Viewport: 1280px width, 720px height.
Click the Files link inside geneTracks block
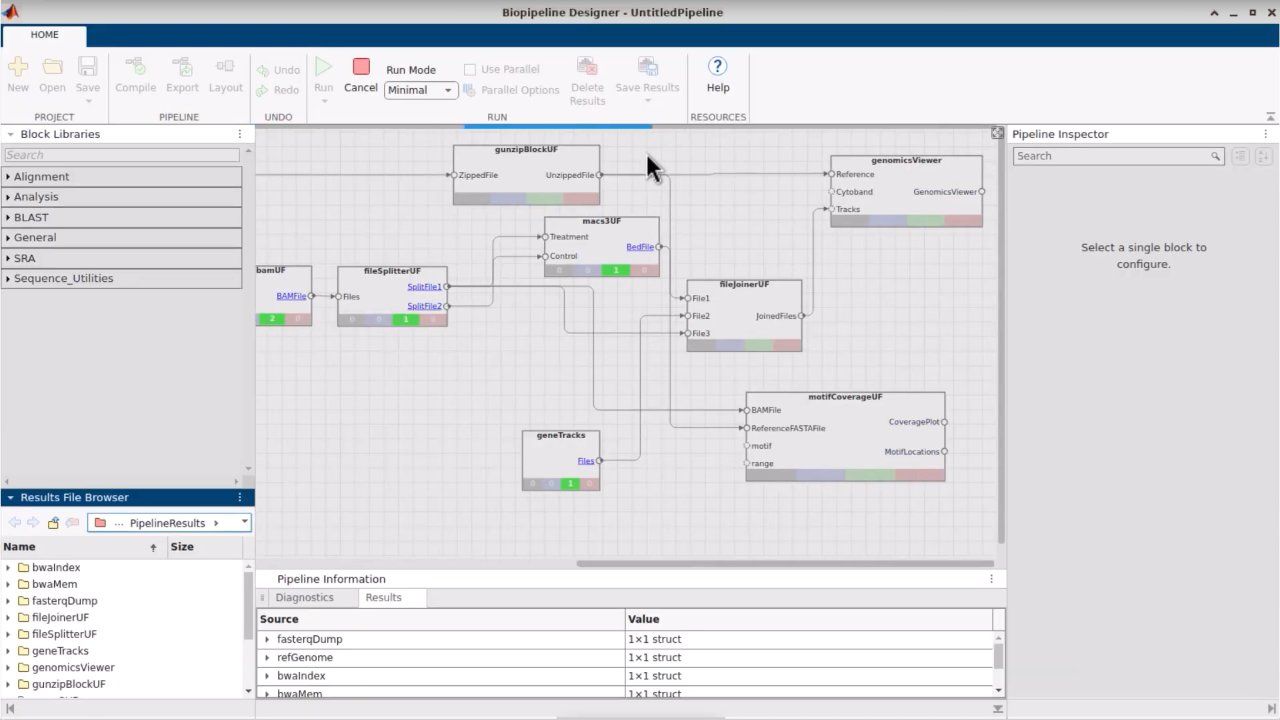tap(586, 460)
